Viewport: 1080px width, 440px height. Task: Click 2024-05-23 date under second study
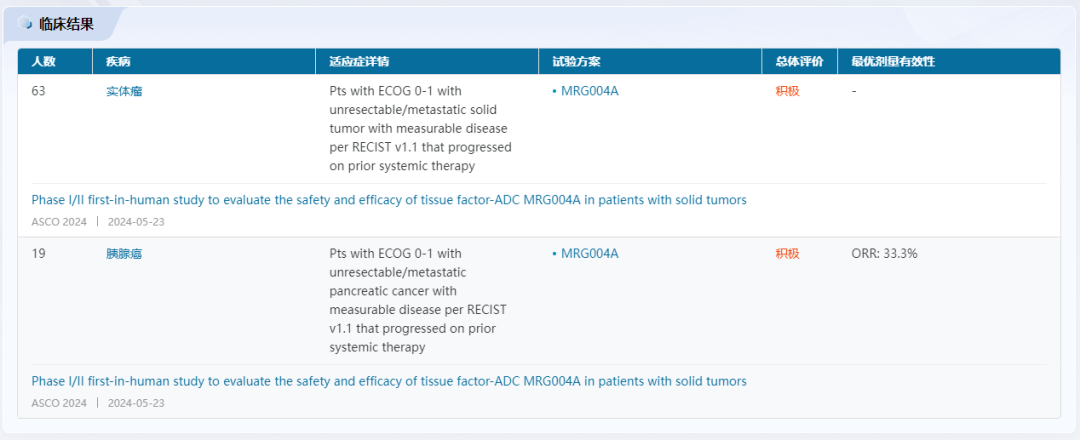[x=136, y=403]
